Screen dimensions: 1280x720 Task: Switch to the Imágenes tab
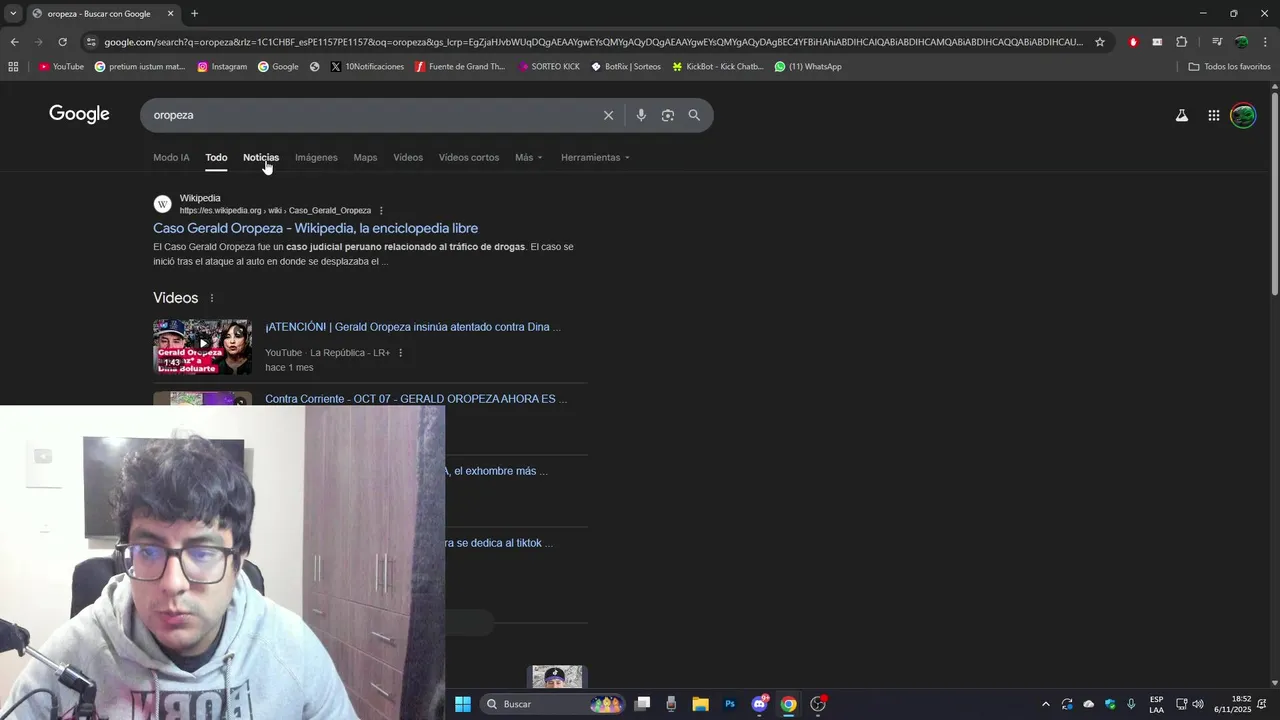pyautogui.click(x=316, y=157)
